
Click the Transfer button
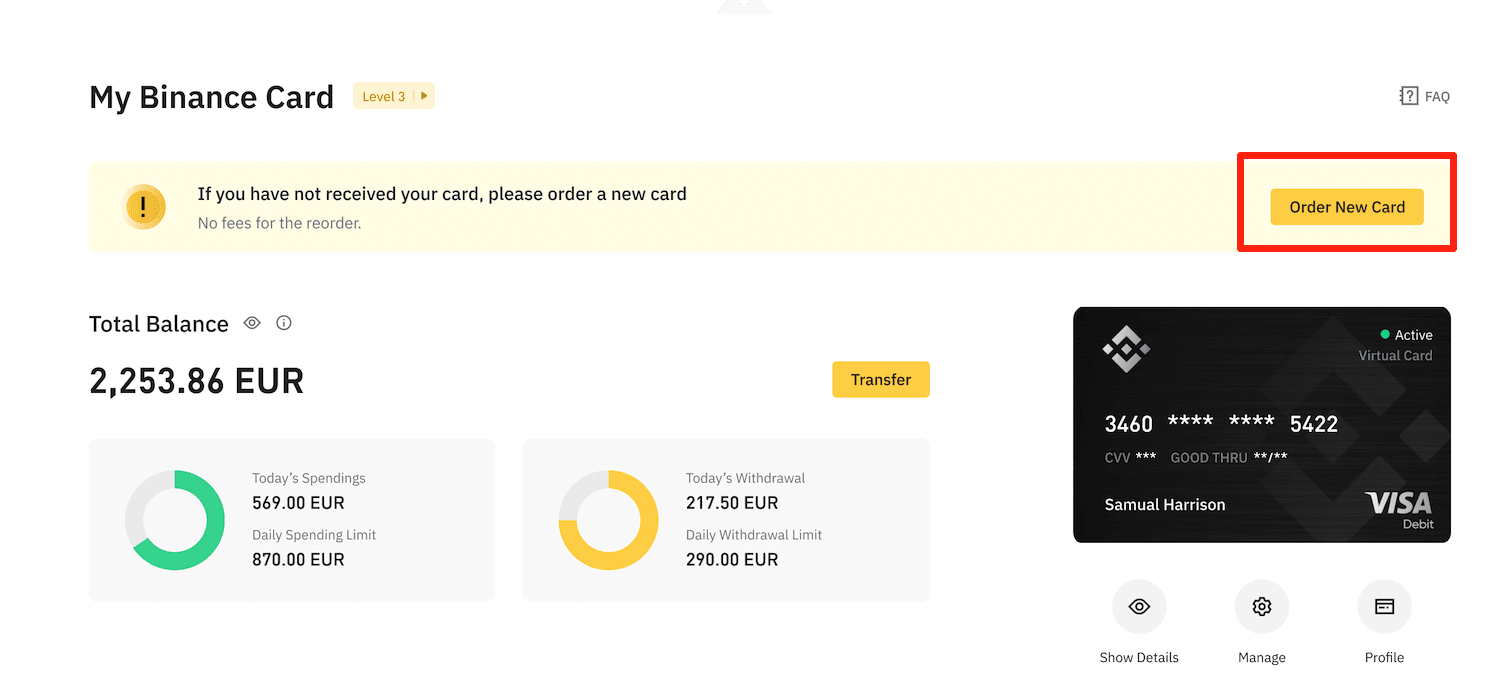[x=881, y=380]
